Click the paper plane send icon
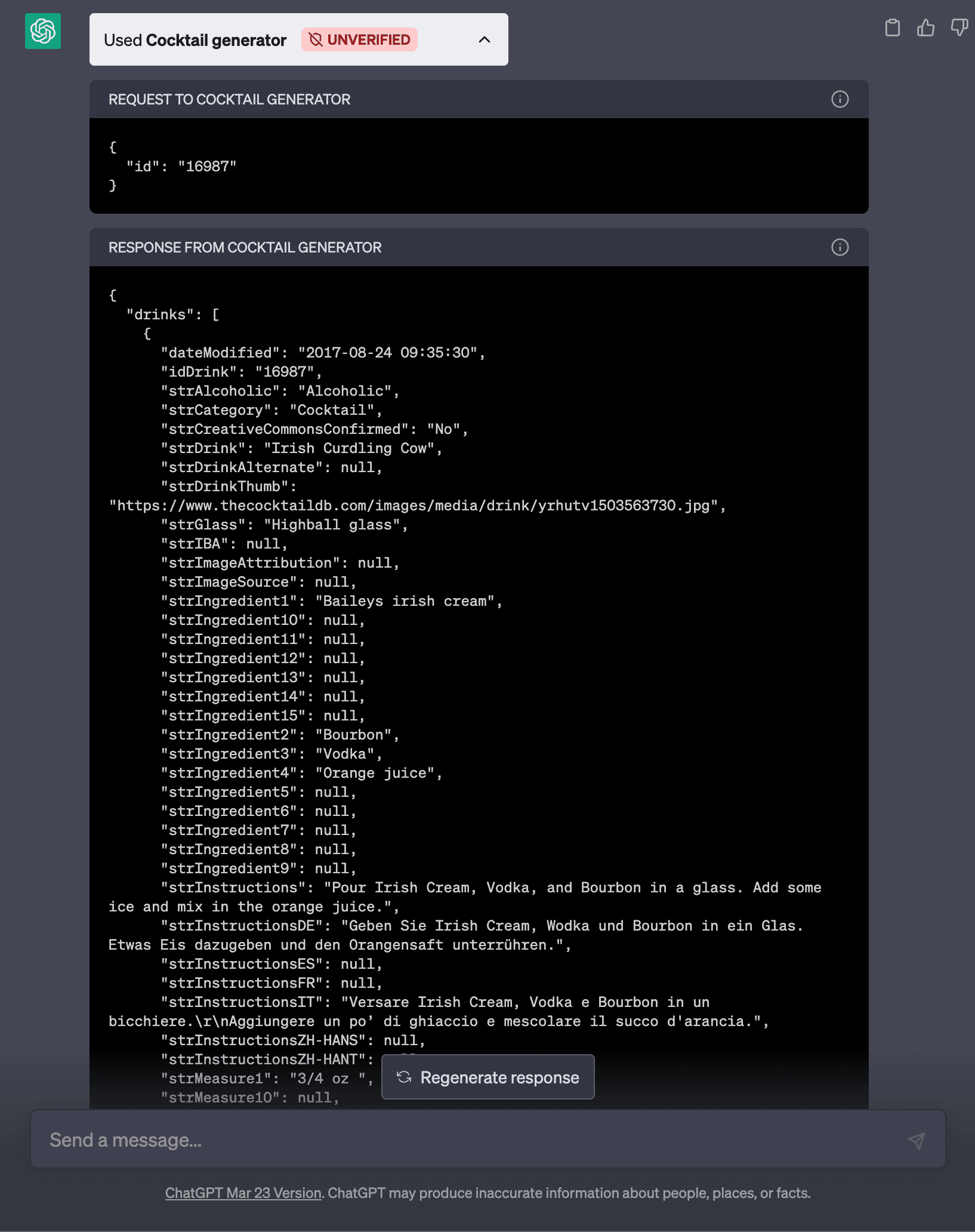 pyautogui.click(x=916, y=1141)
